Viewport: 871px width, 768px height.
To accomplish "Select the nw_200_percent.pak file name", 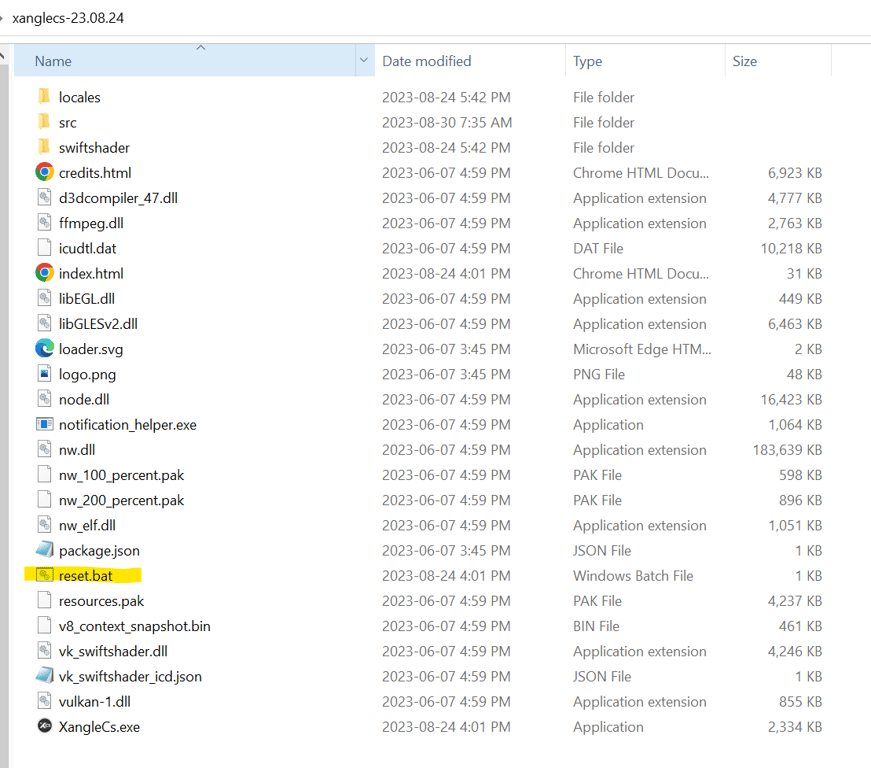I will (x=121, y=500).
